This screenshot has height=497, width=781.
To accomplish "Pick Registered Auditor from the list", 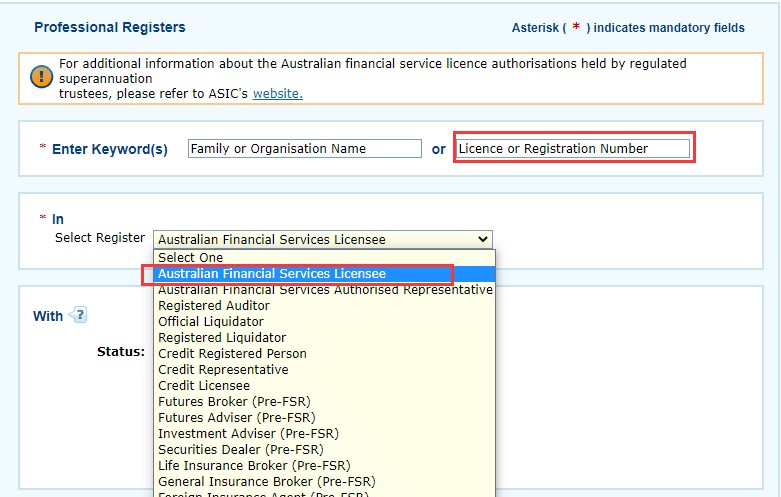I will (x=214, y=306).
